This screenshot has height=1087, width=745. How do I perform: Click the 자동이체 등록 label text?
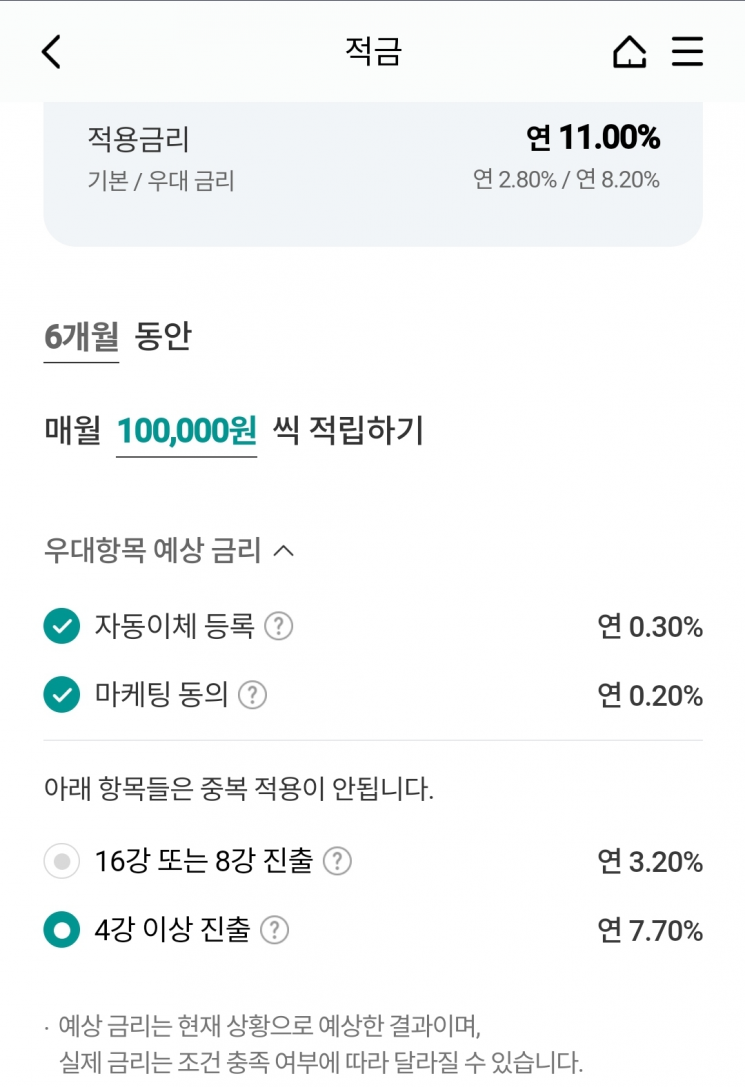[174, 626]
